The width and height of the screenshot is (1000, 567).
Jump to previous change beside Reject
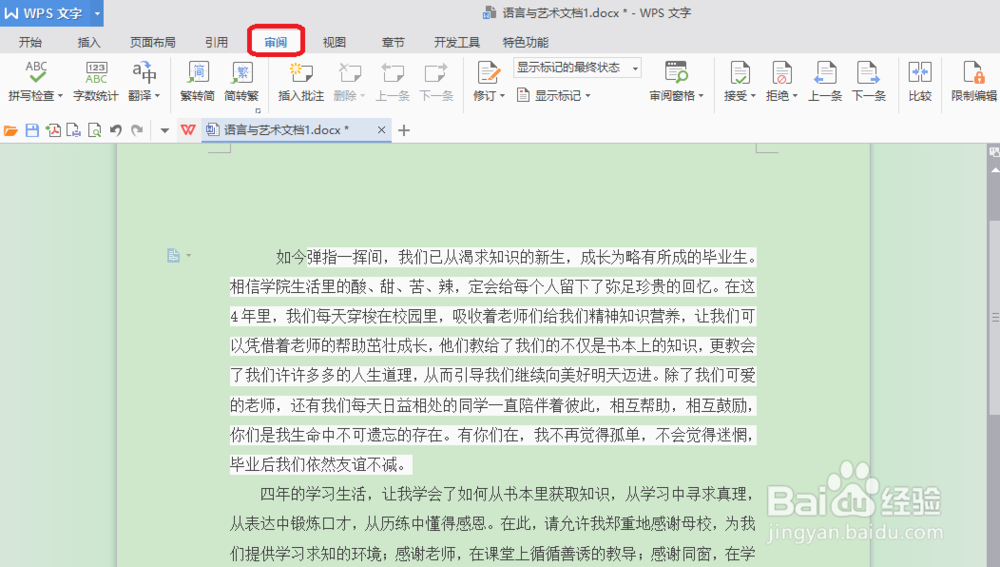pos(825,80)
